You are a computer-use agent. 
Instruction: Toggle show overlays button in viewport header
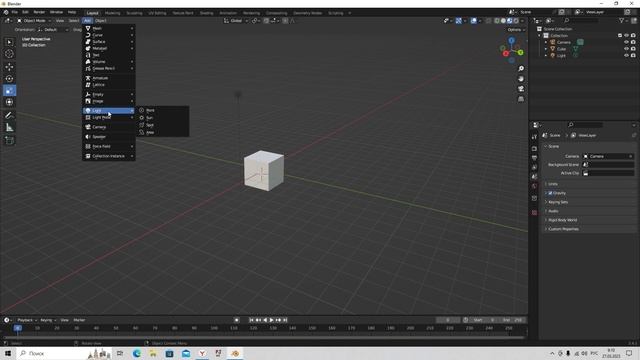click(x=473, y=21)
